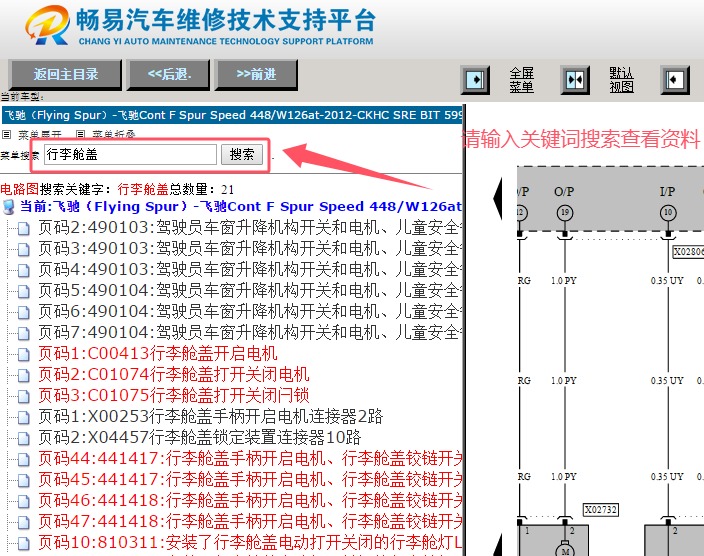Click page icon for 页码5:490104 row
The image size is (704, 556).
(x=23, y=291)
